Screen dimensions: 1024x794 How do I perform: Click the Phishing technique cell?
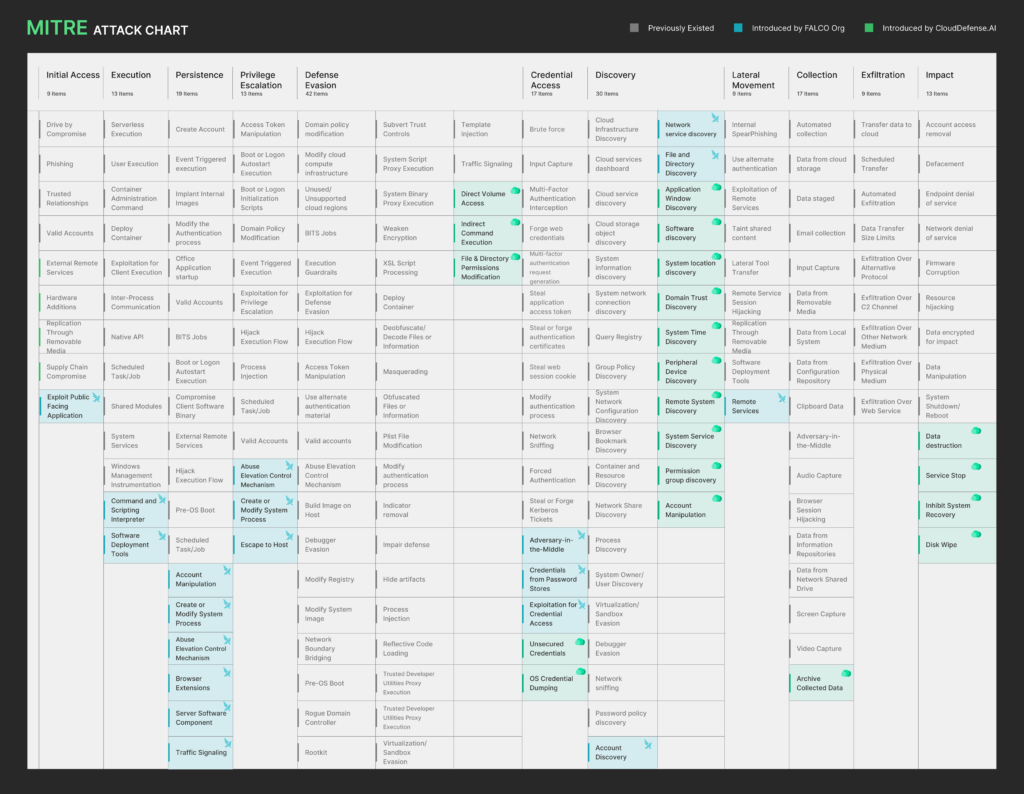click(60, 164)
